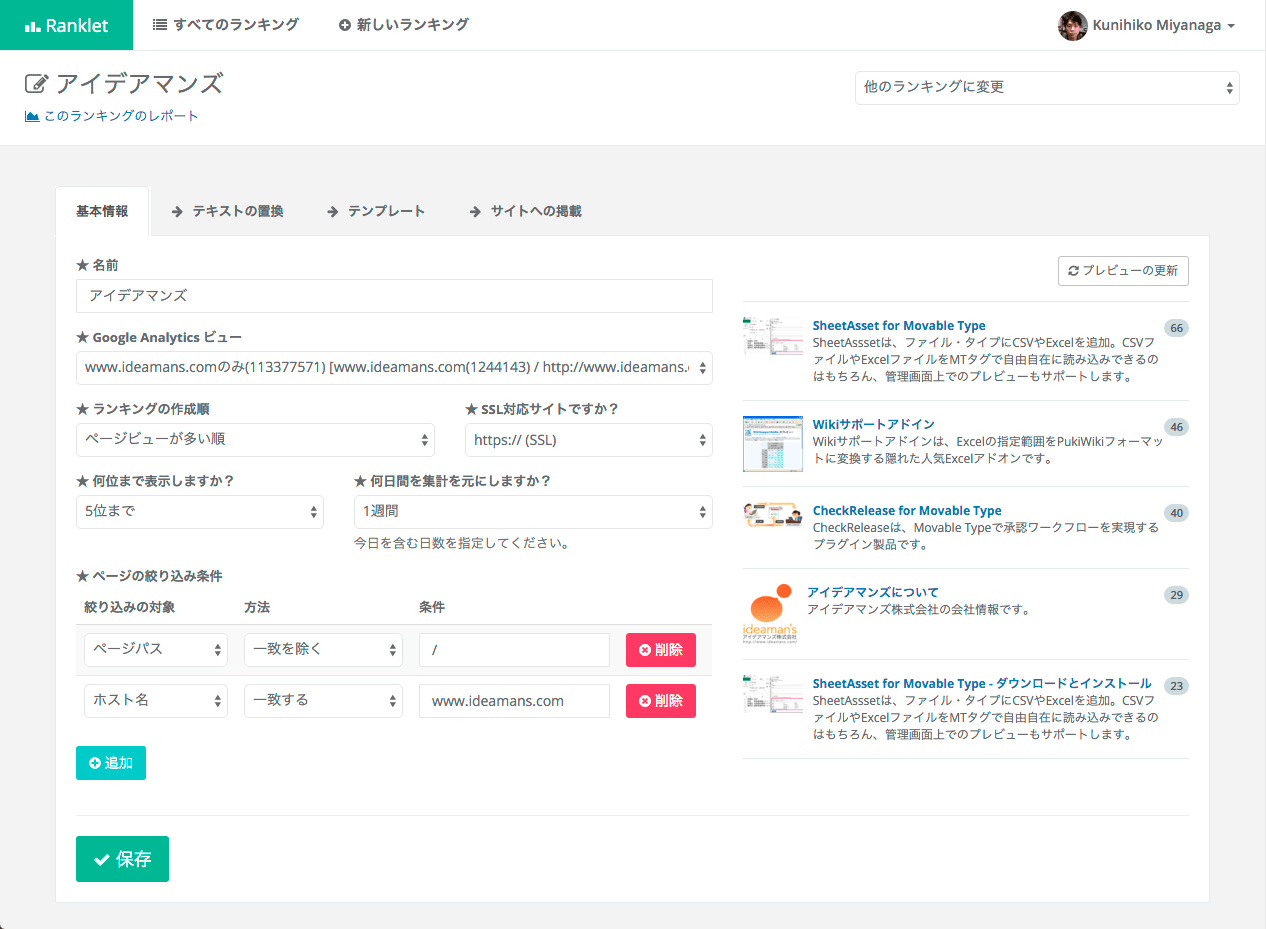
Task: Click the 66 pageview badge
Action: pos(1176,329)
